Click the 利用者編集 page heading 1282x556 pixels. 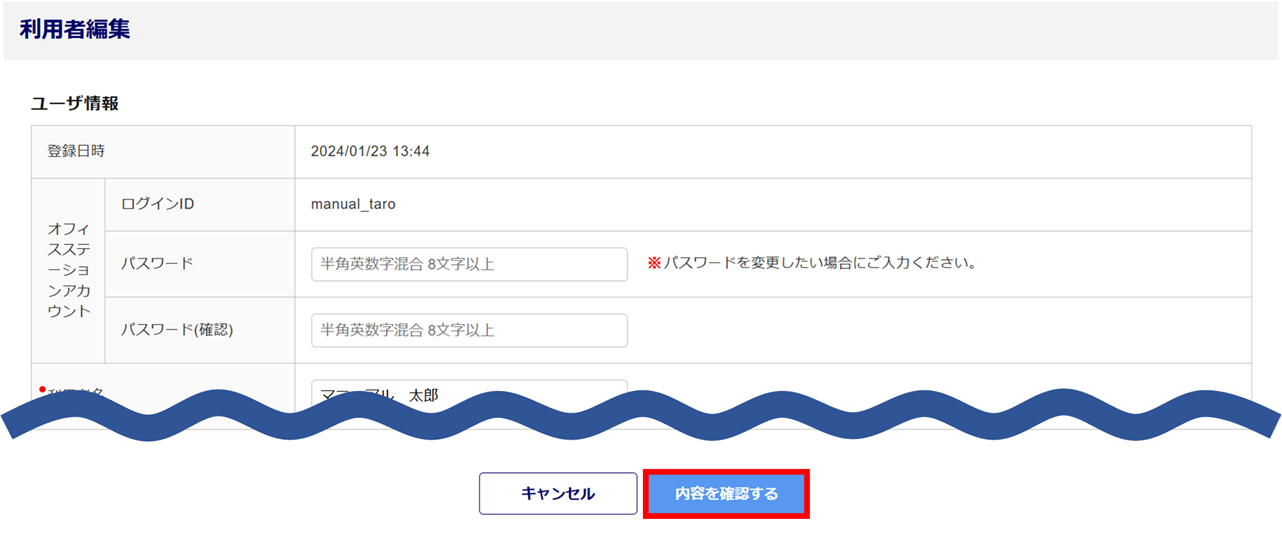pos(75,30)
